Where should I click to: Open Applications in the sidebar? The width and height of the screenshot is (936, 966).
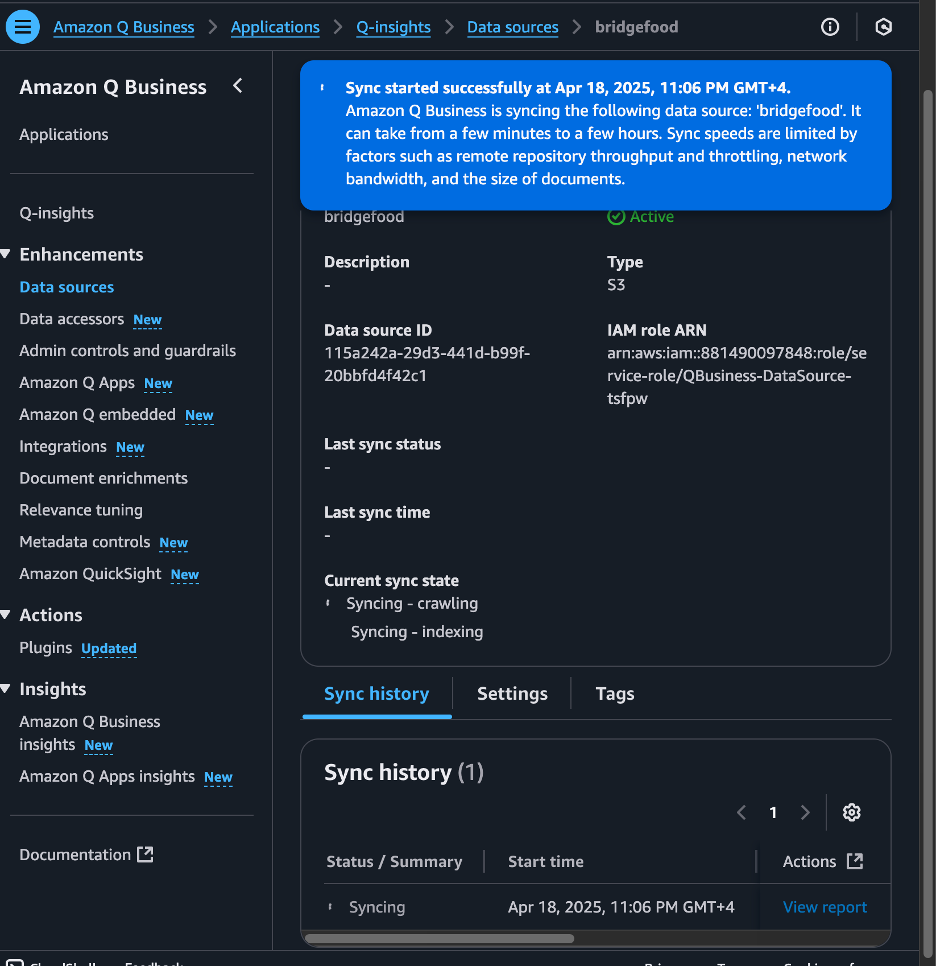(64, 135)
